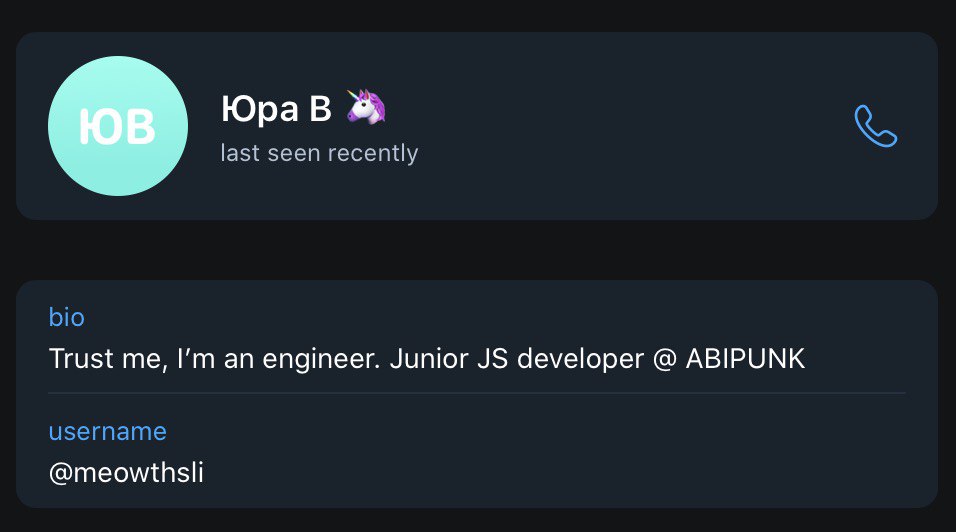
Task: Open the ЮВ profile avatar
Action: [118, 126]
